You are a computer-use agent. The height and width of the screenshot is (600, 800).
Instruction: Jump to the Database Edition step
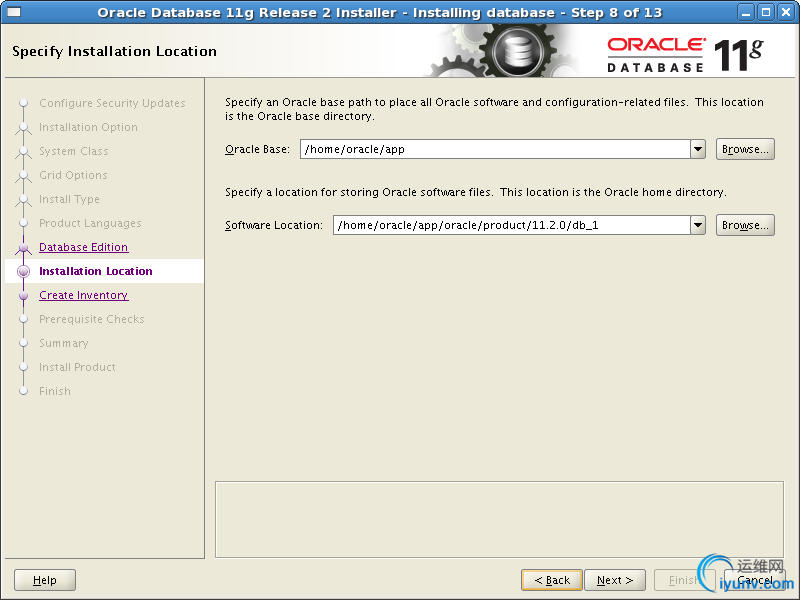[84, 247]
